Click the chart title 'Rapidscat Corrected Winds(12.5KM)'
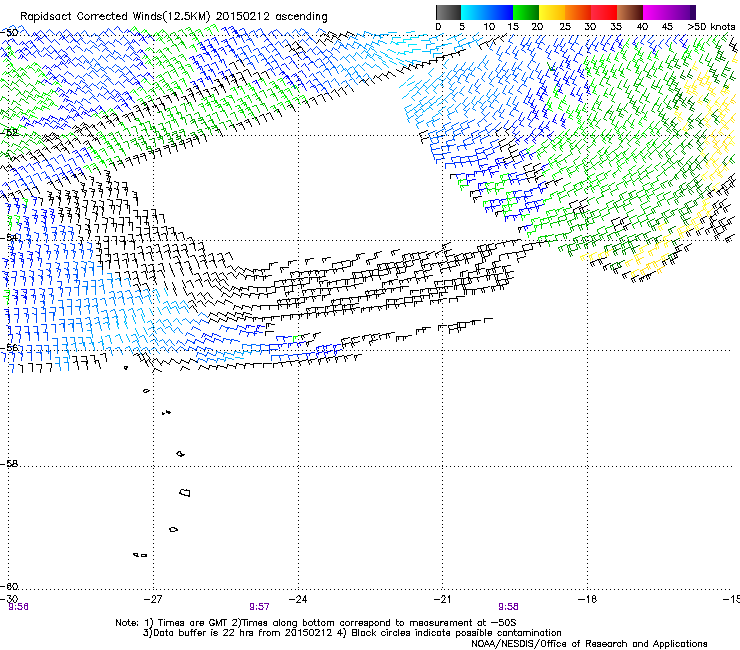 (x=115, y=17)
